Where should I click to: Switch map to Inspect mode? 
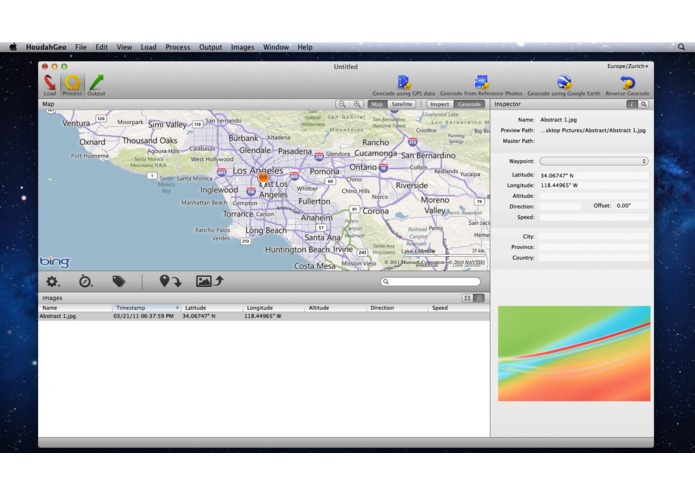440,104
